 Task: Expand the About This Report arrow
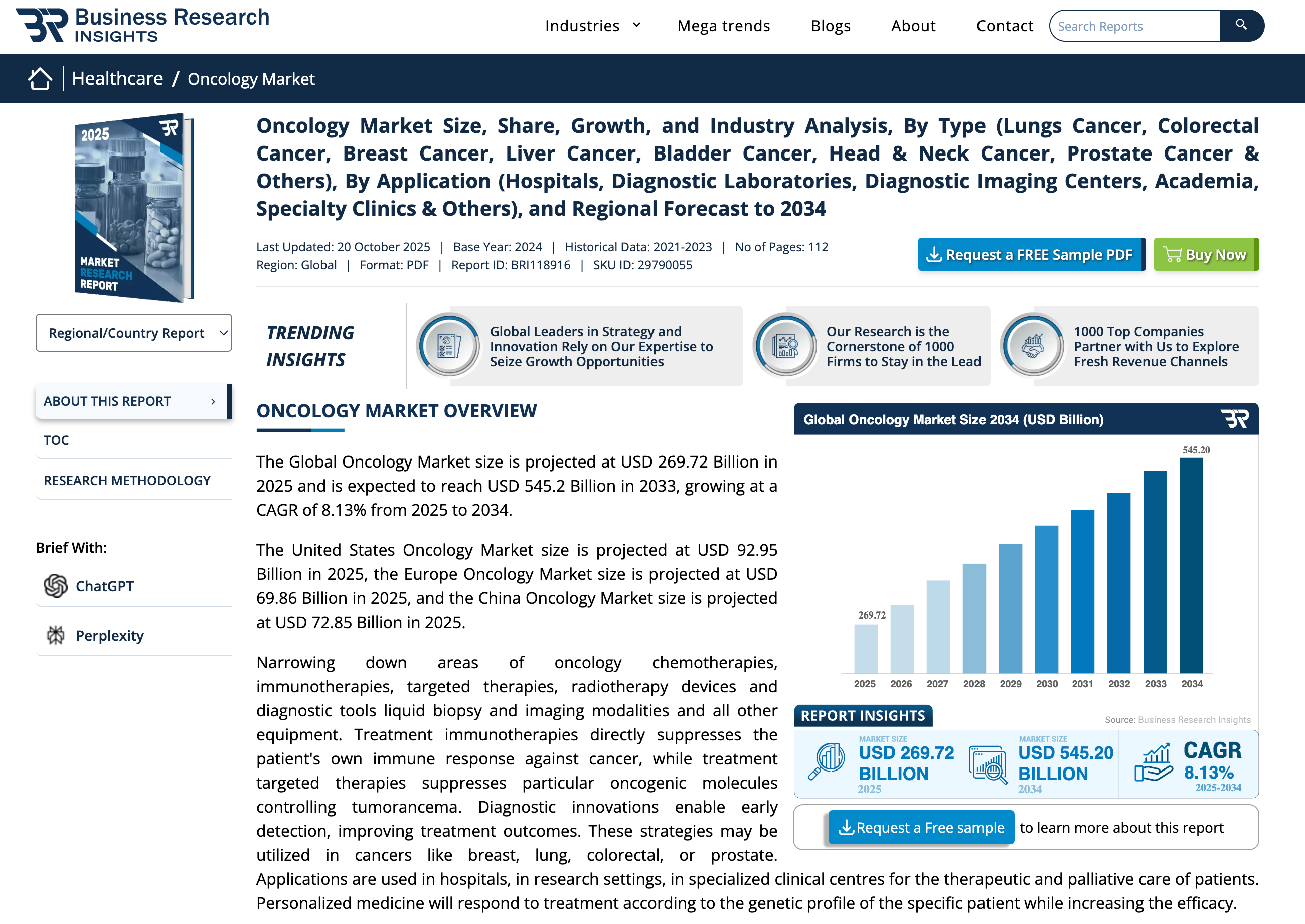click(213, 402)
